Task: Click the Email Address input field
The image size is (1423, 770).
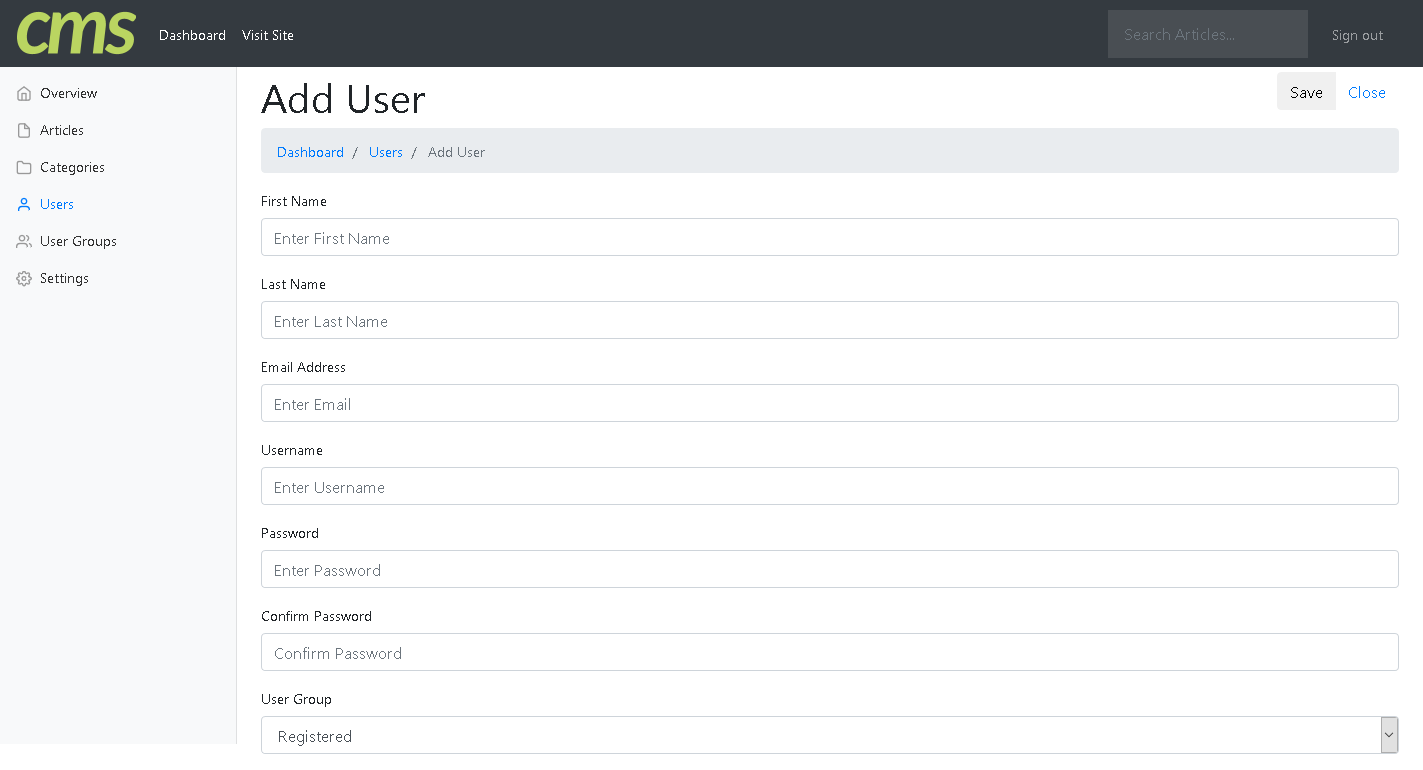Action: (x=828, y=403)
